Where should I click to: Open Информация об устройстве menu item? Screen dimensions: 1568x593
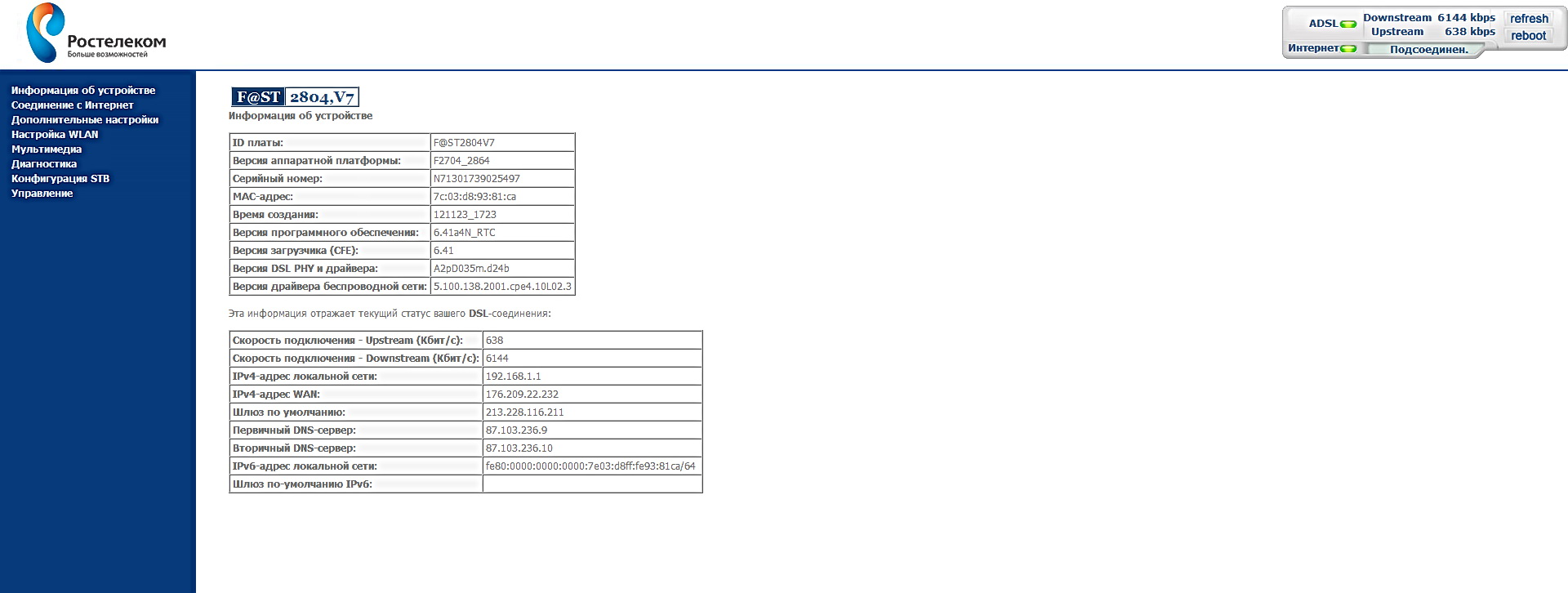(x=83, y=91)
